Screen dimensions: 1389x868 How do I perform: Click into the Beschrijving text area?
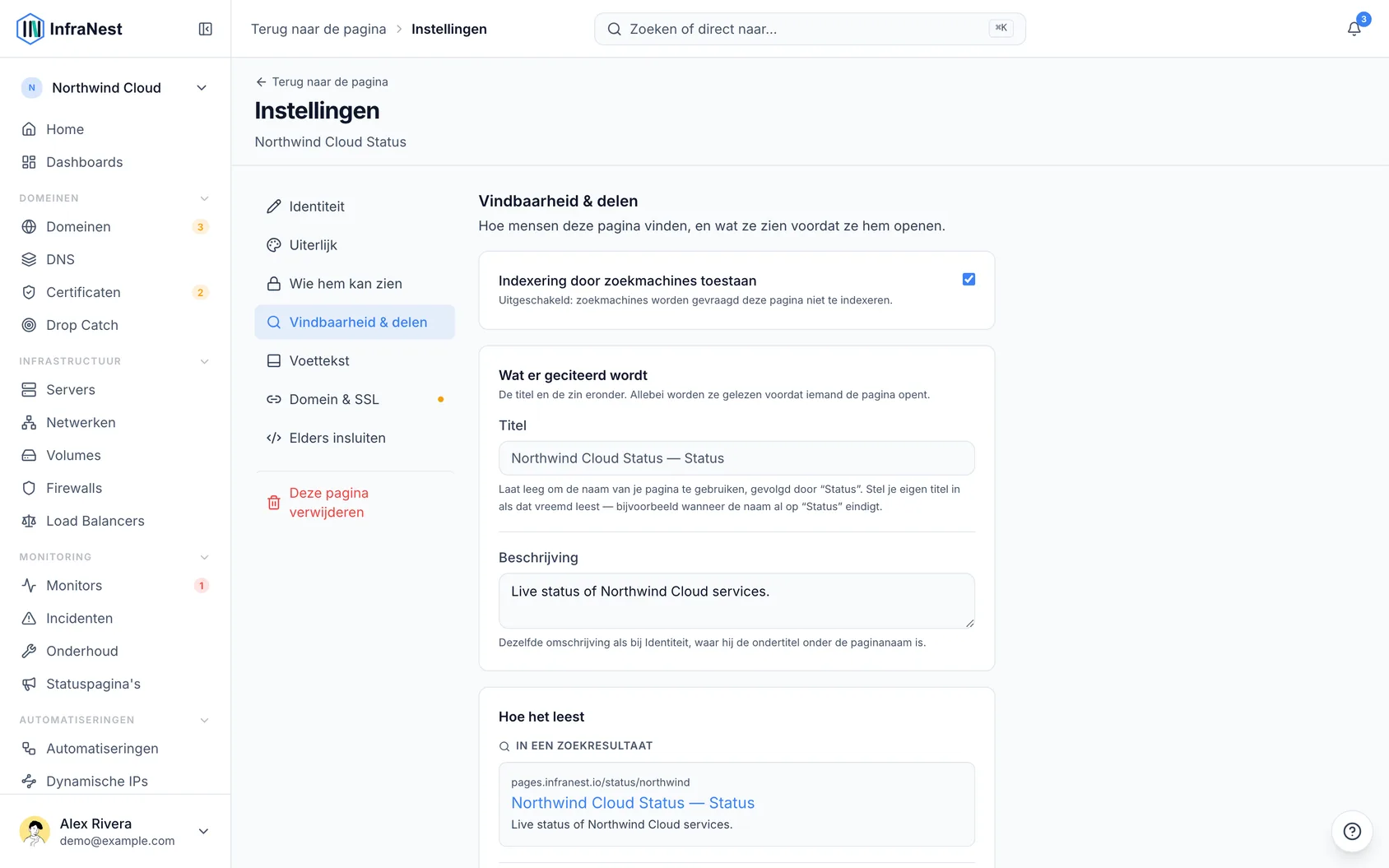coord(736,601)
